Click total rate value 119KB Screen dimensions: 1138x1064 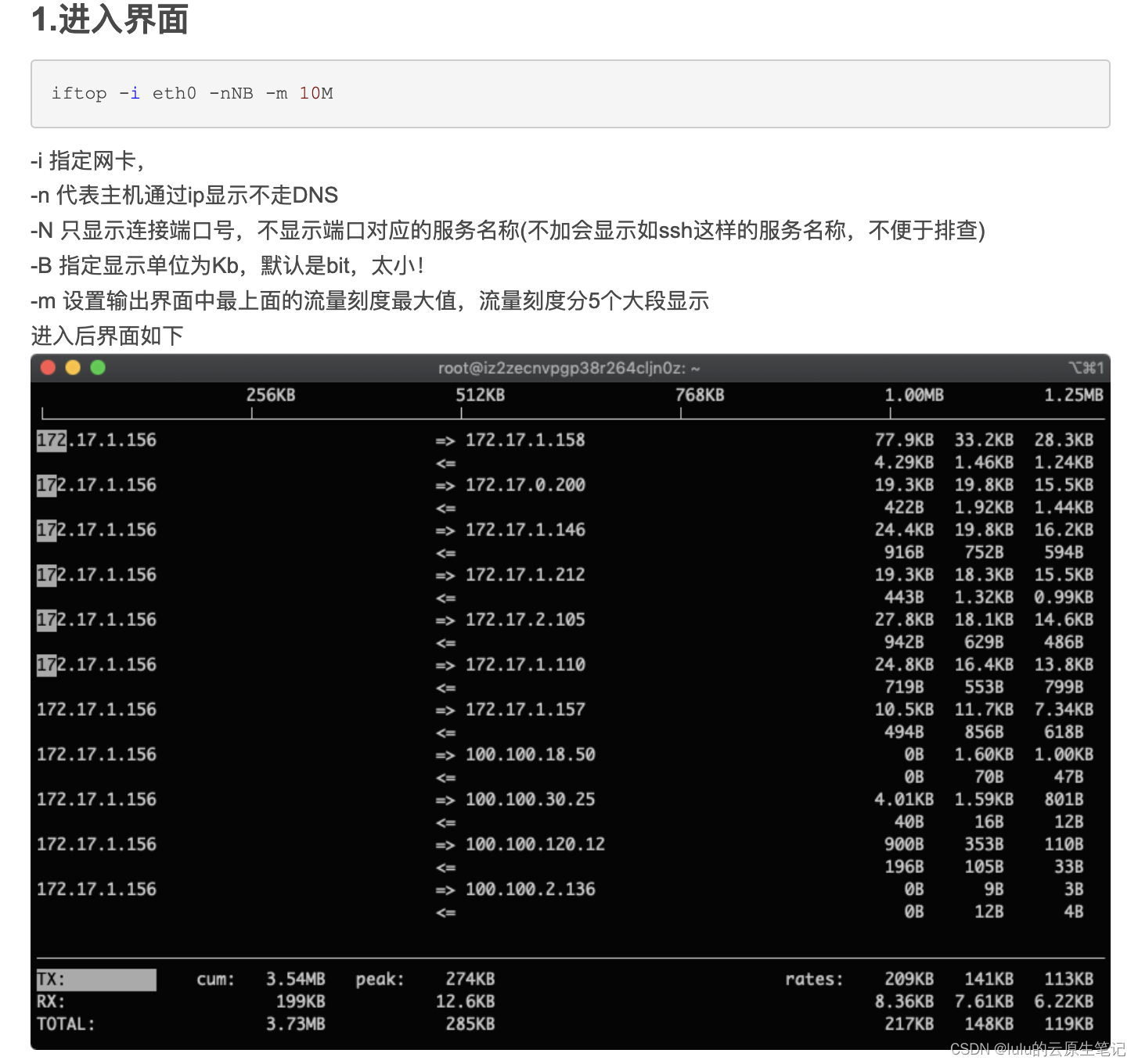click(1068, 1024)
